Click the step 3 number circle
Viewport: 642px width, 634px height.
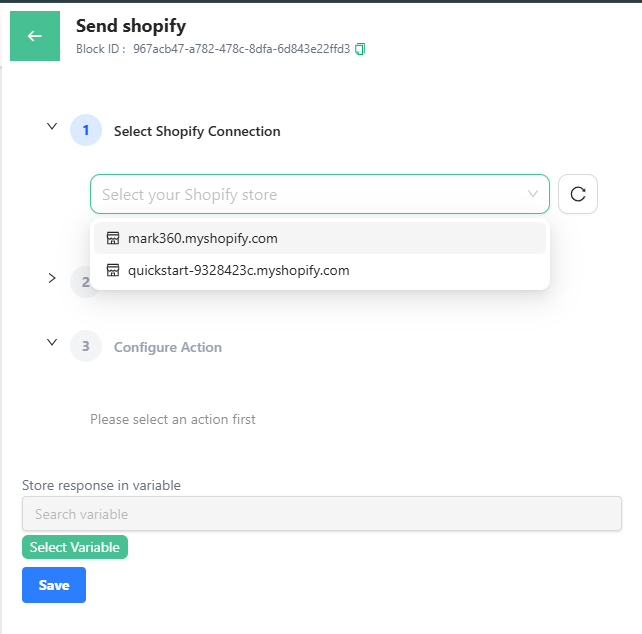pyautogui.click(x=86, y=347)
